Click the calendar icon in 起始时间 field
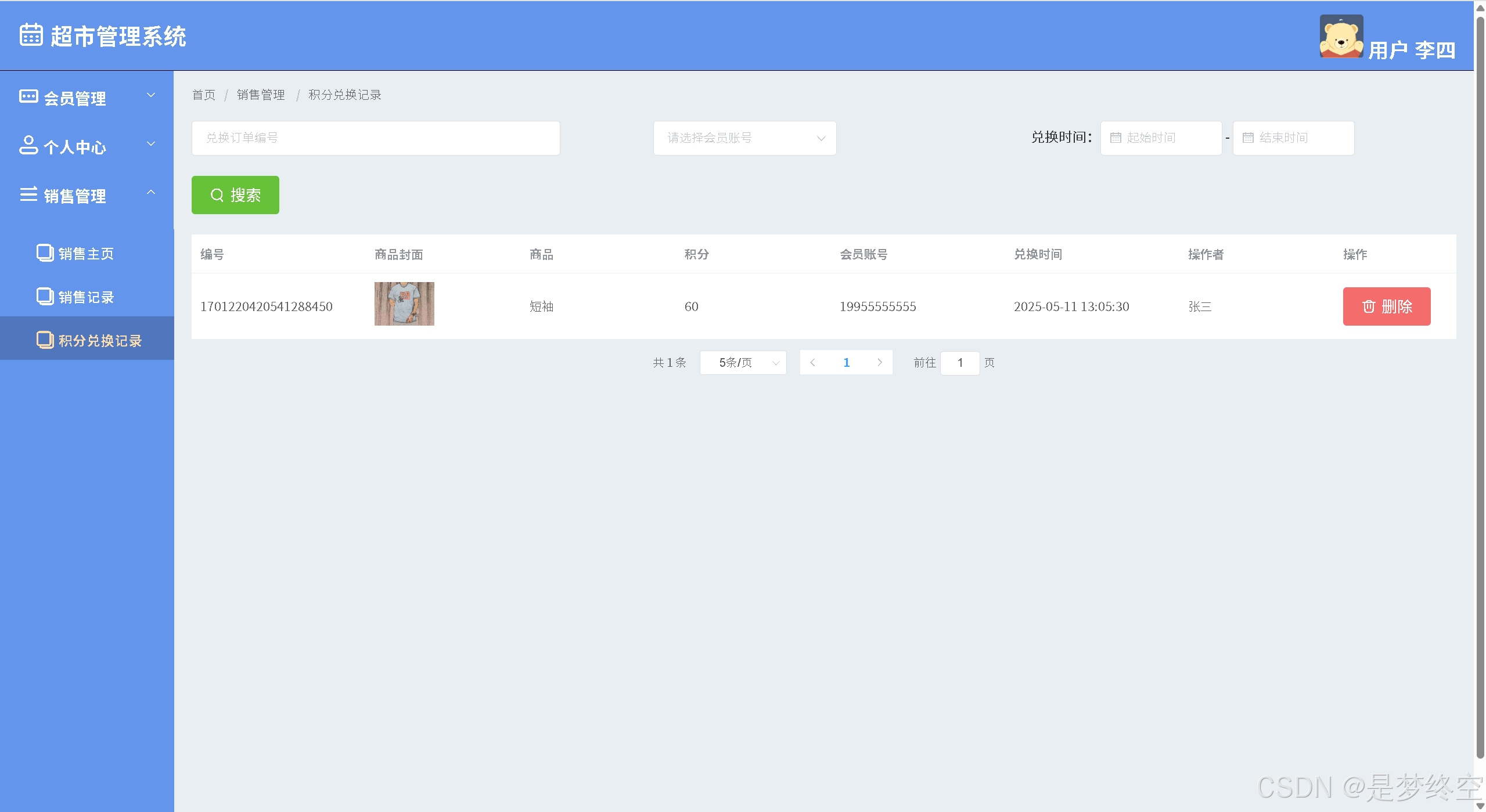This screenshot has height=812, width=1486. pos(1116,138)
